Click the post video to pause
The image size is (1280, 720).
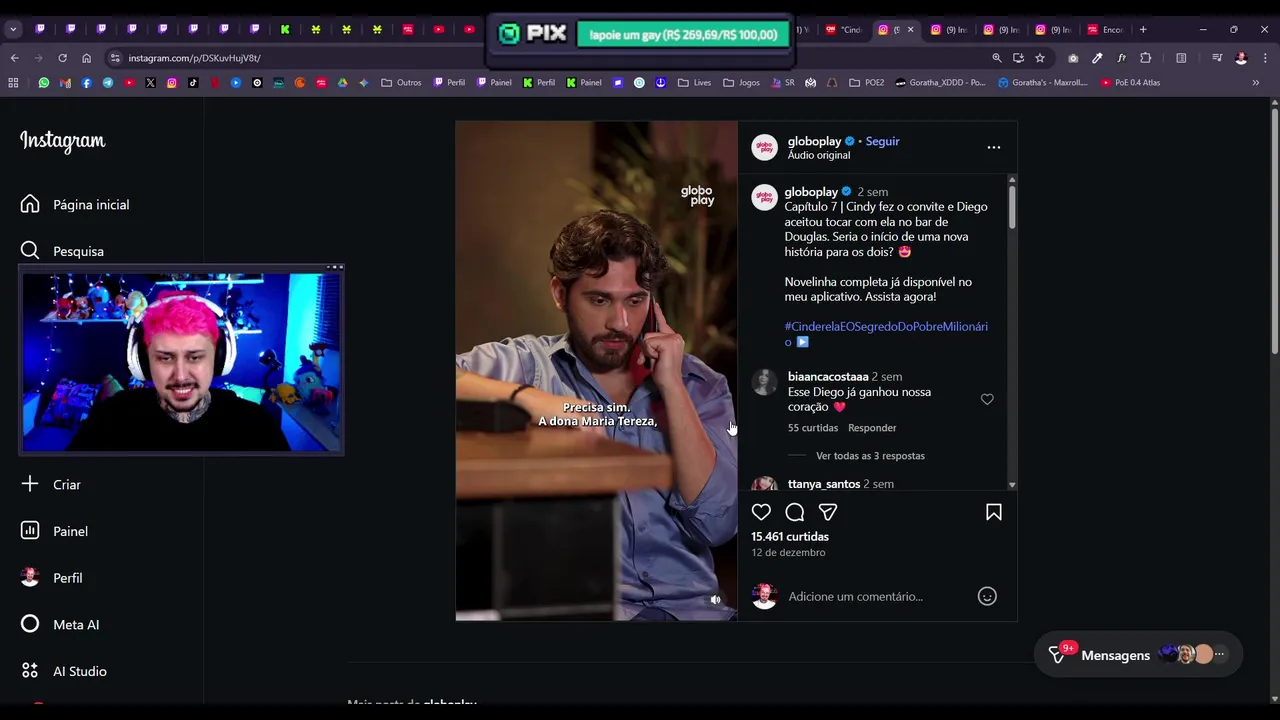(x=596, y=370)
